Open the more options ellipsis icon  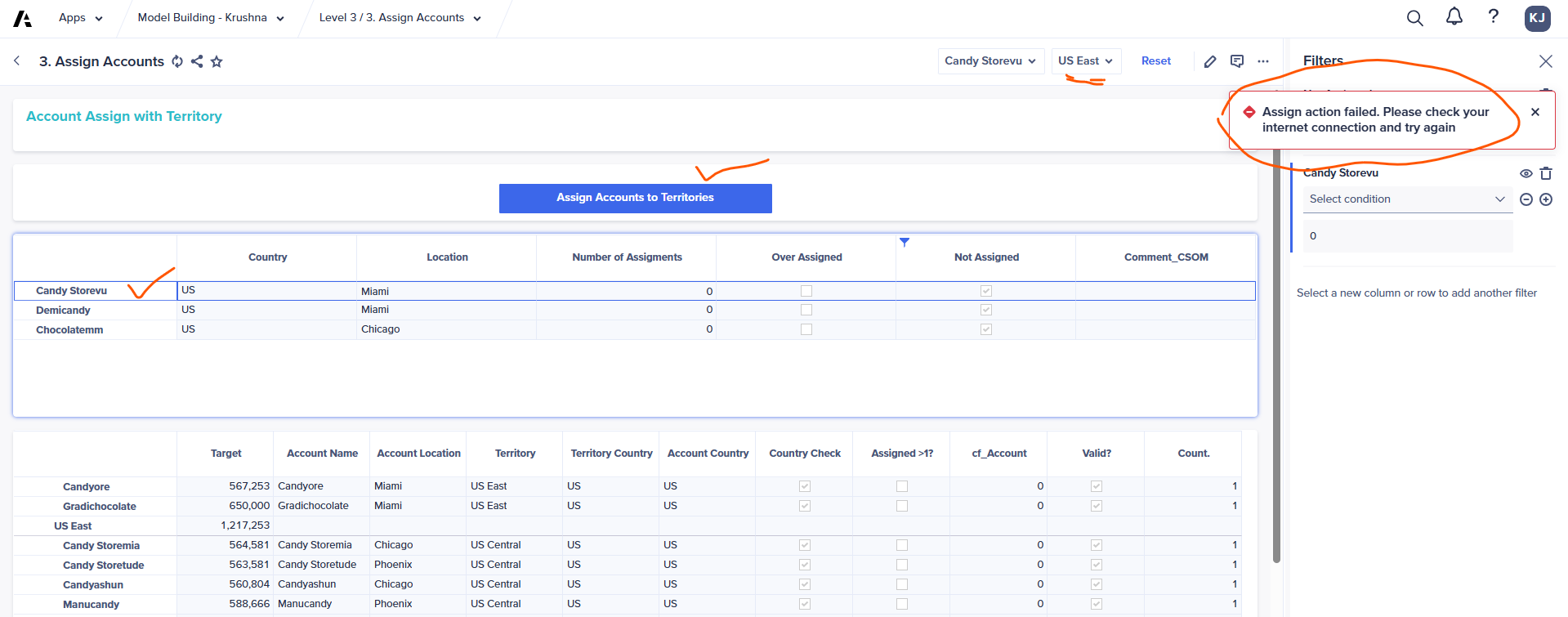click(1263, 61)
